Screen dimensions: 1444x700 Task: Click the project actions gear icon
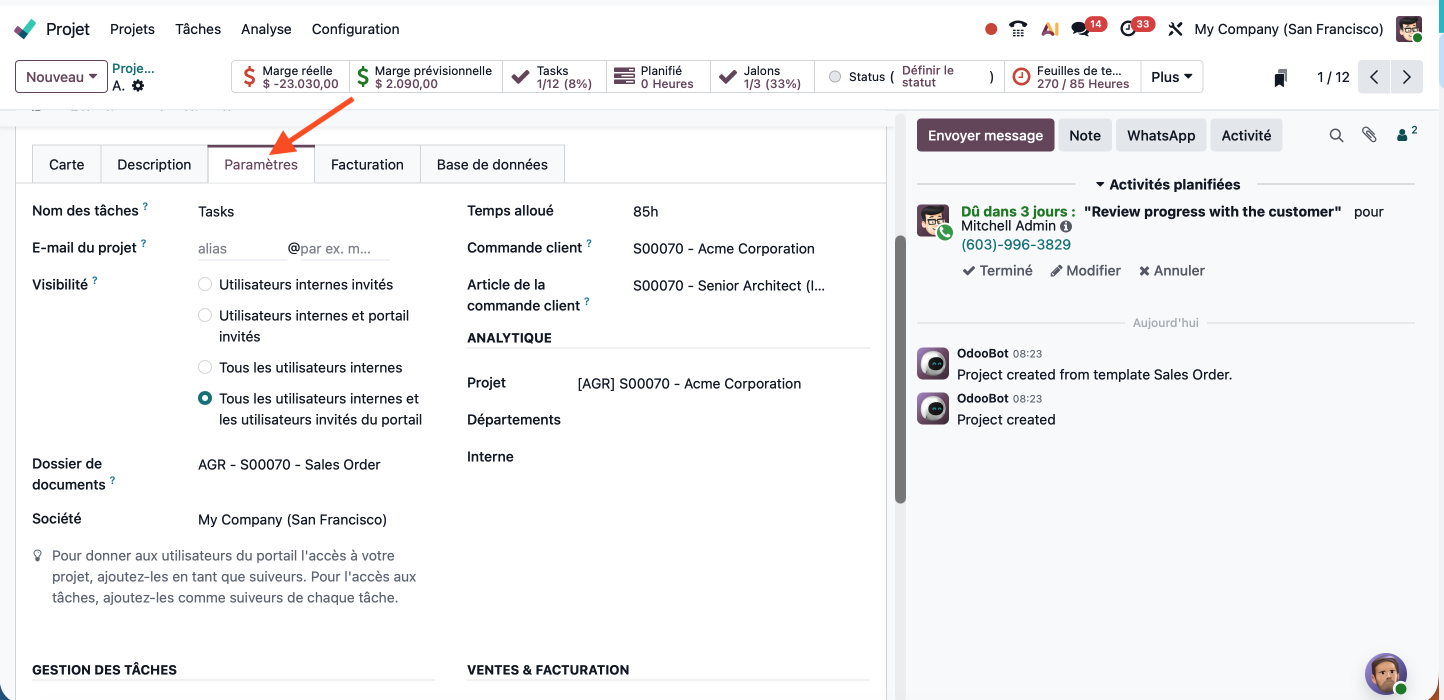click(138, 86)
